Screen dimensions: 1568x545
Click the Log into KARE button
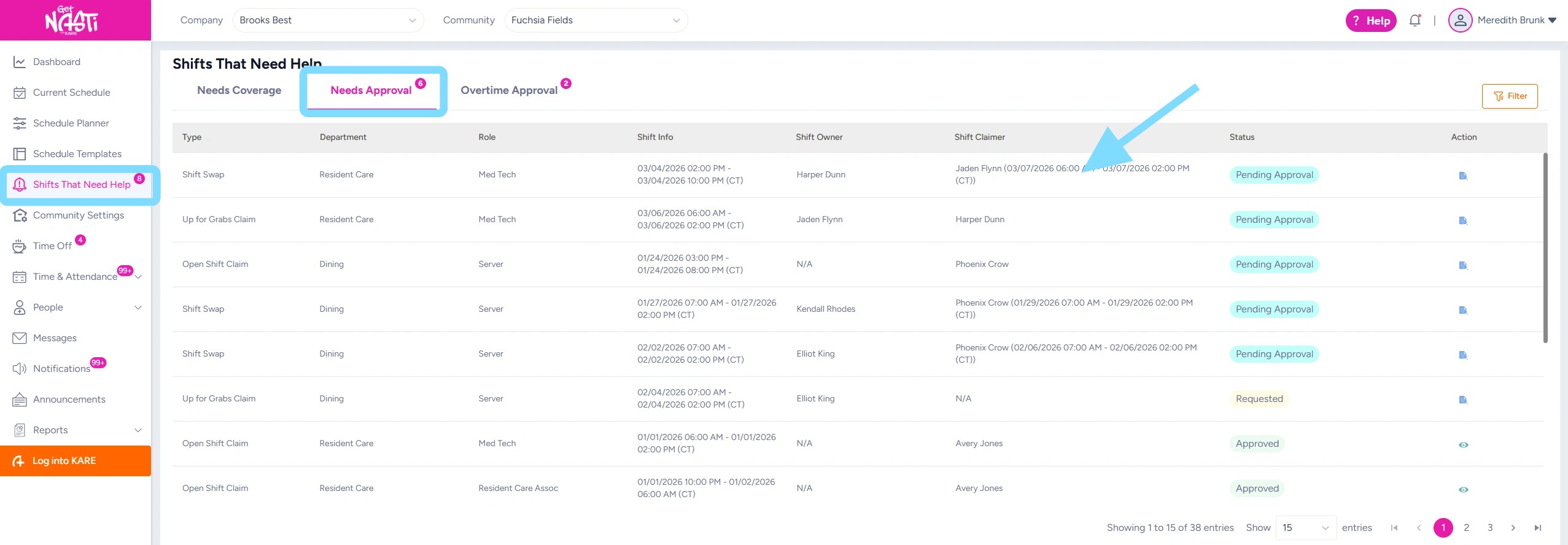[76, 461]
